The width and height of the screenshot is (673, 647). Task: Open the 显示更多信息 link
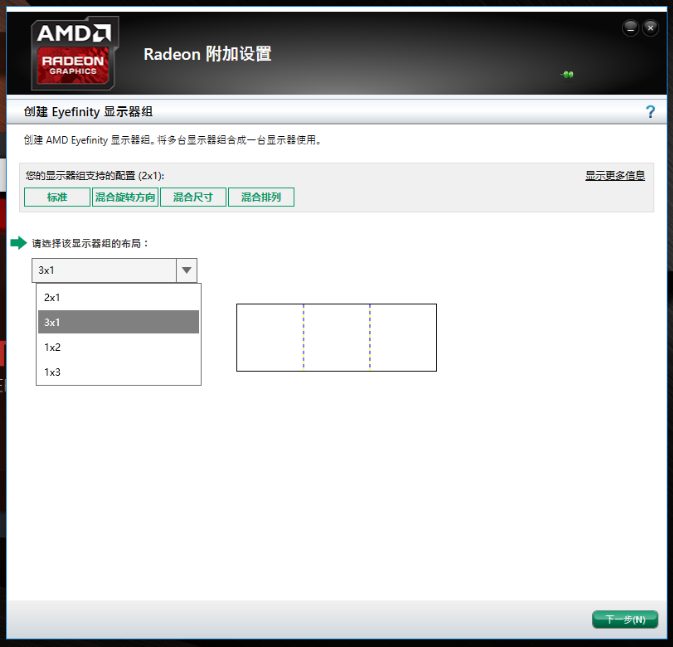click(x=615, y=175)
